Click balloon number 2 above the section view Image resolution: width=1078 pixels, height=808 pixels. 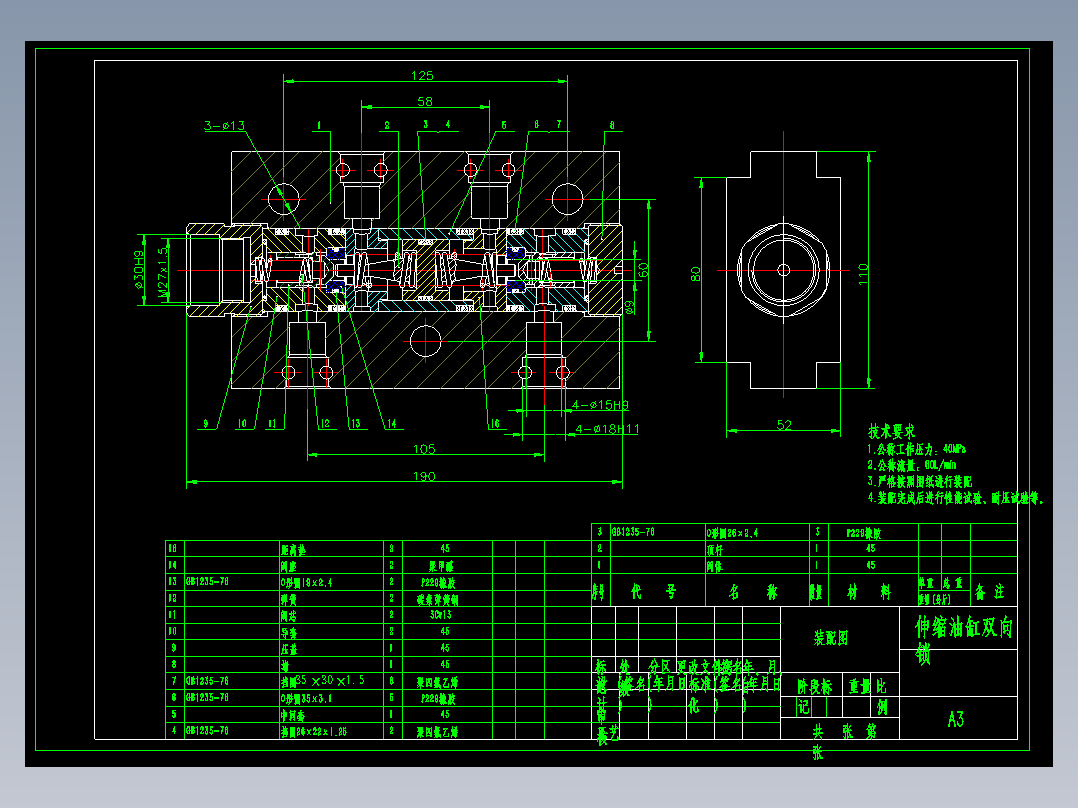pyautogui.click(x=387, y=125)
